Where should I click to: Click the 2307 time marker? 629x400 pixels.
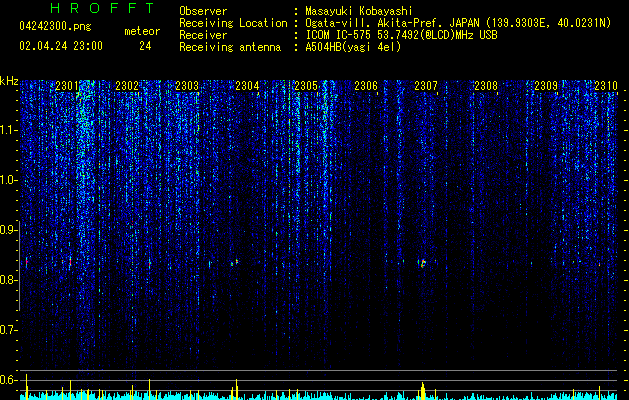click(x=426, y=86)
